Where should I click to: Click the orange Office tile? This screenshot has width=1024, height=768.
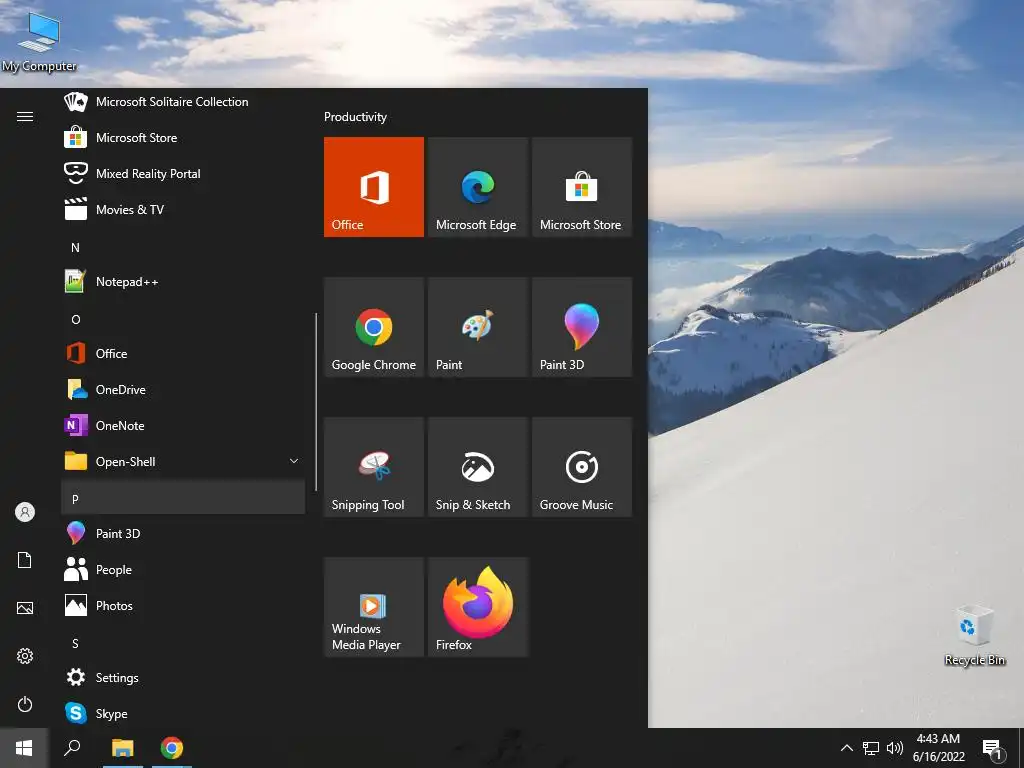coord(374,187)
